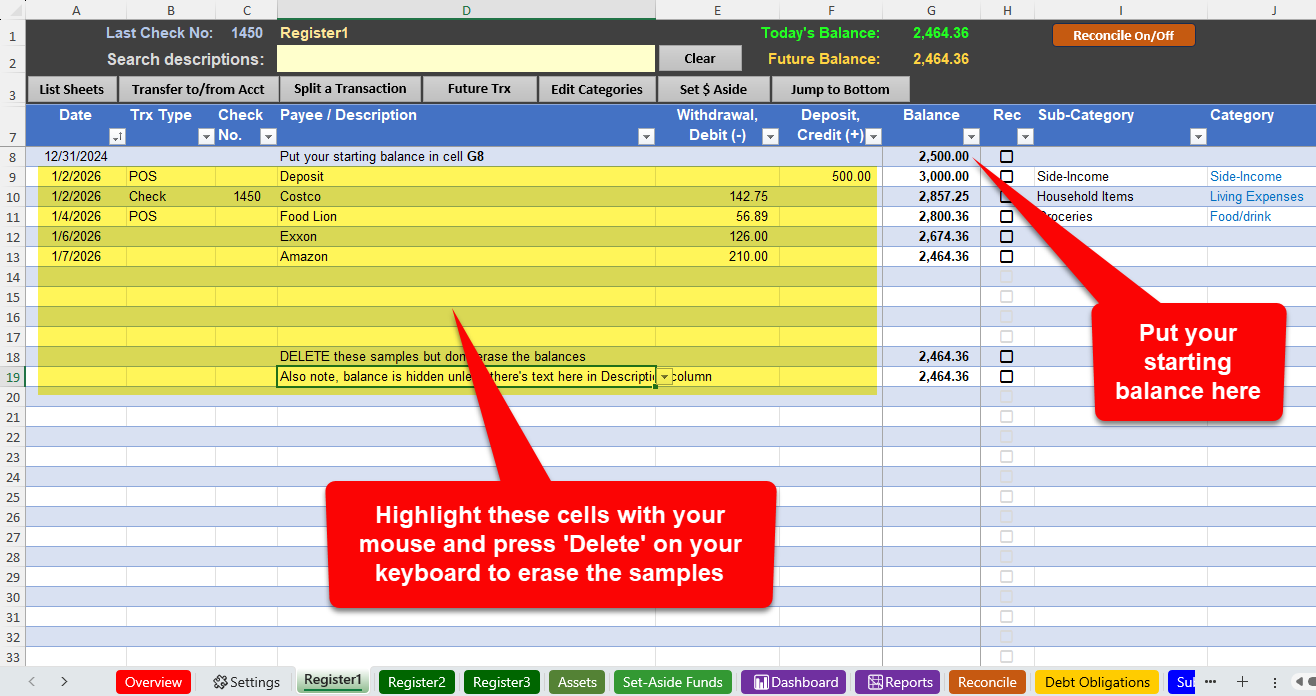
Task: Go to the Set-Aside Funds tab
Action: [672, 682]
